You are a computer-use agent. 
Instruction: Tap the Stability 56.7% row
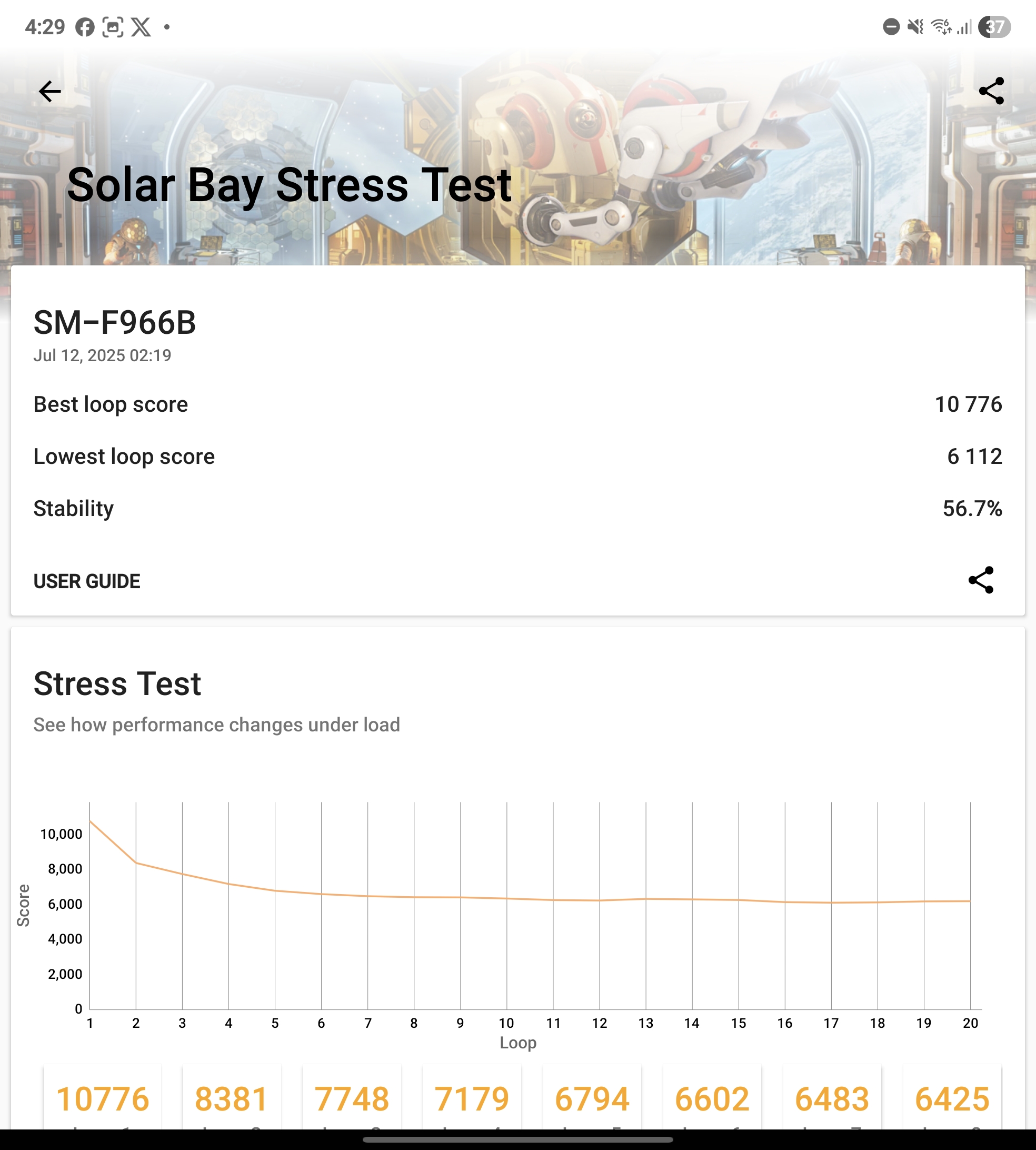517,509
